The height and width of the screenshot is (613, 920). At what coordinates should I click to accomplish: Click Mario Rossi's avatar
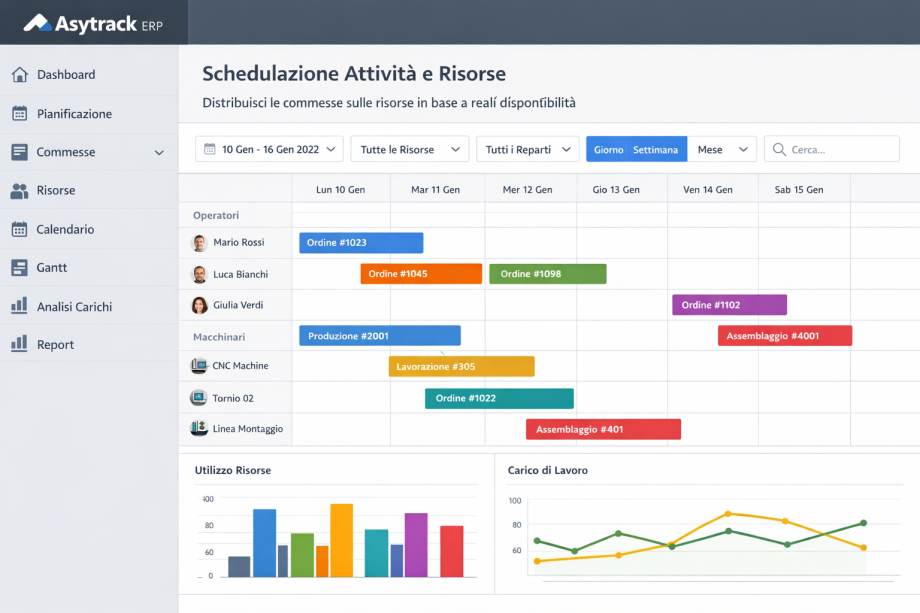tap(199, 243)
